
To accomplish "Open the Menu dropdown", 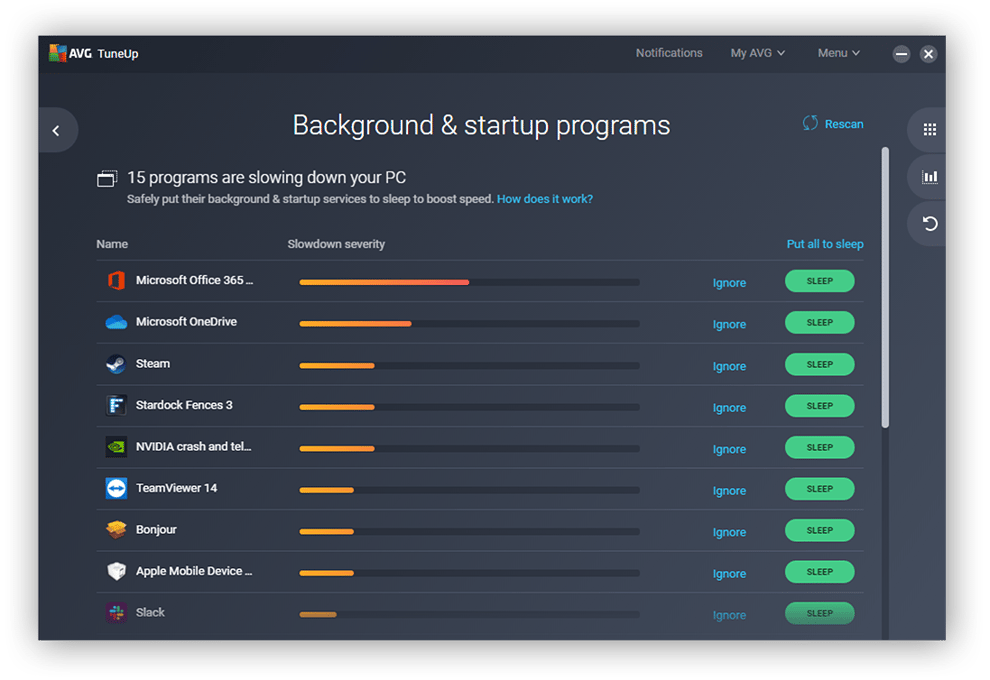I will [838, 53].
